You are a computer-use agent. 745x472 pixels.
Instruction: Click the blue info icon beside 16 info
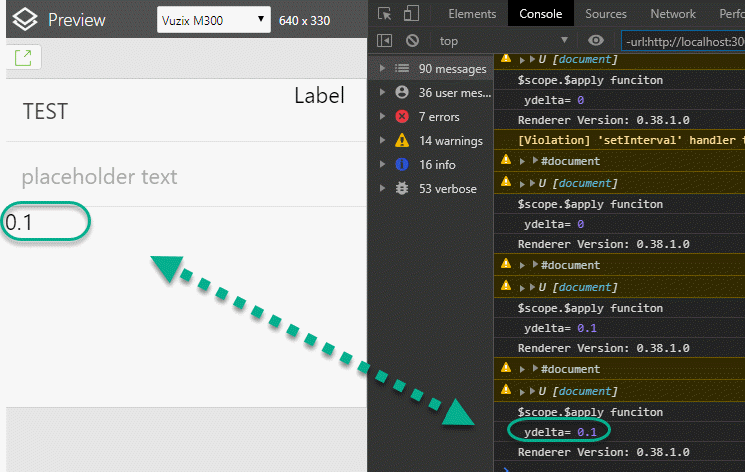click(x=402, y=164)
